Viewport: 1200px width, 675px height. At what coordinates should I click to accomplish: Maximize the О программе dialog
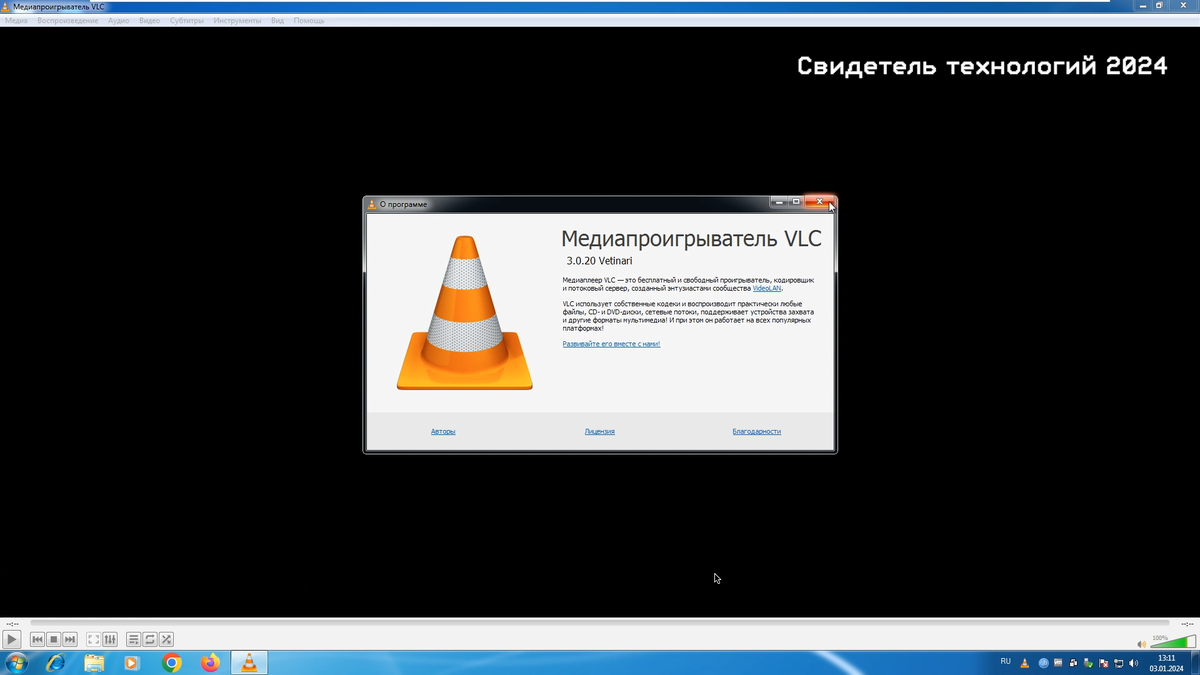click(796, 202)
